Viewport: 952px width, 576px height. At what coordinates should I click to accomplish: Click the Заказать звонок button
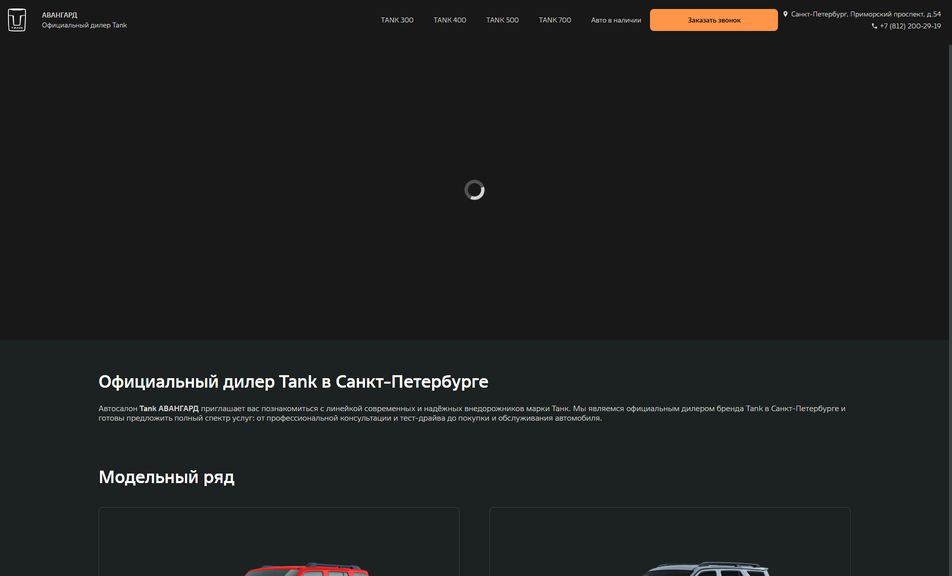pos(713,20)
